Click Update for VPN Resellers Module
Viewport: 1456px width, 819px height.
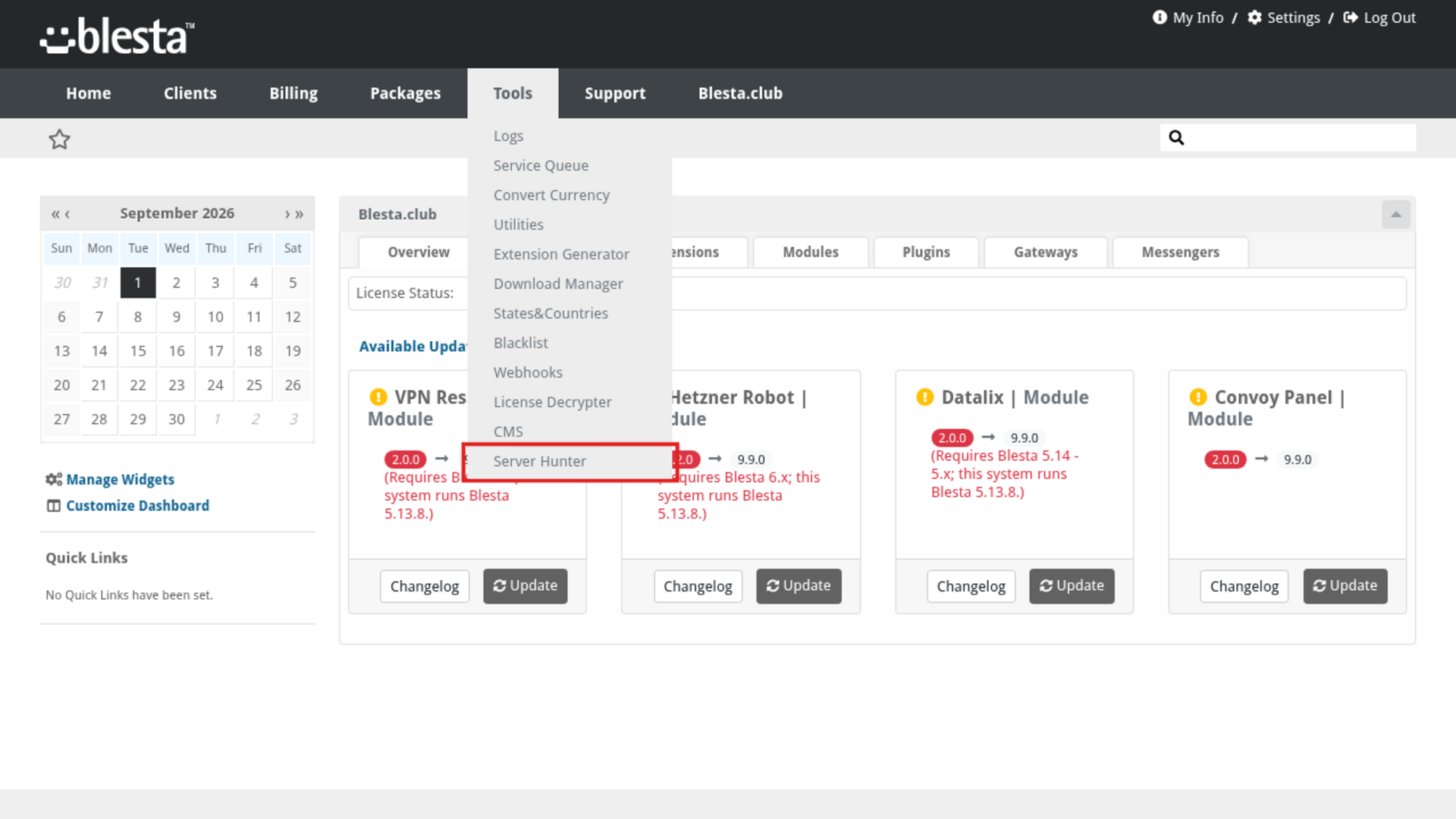coord(526,586)
